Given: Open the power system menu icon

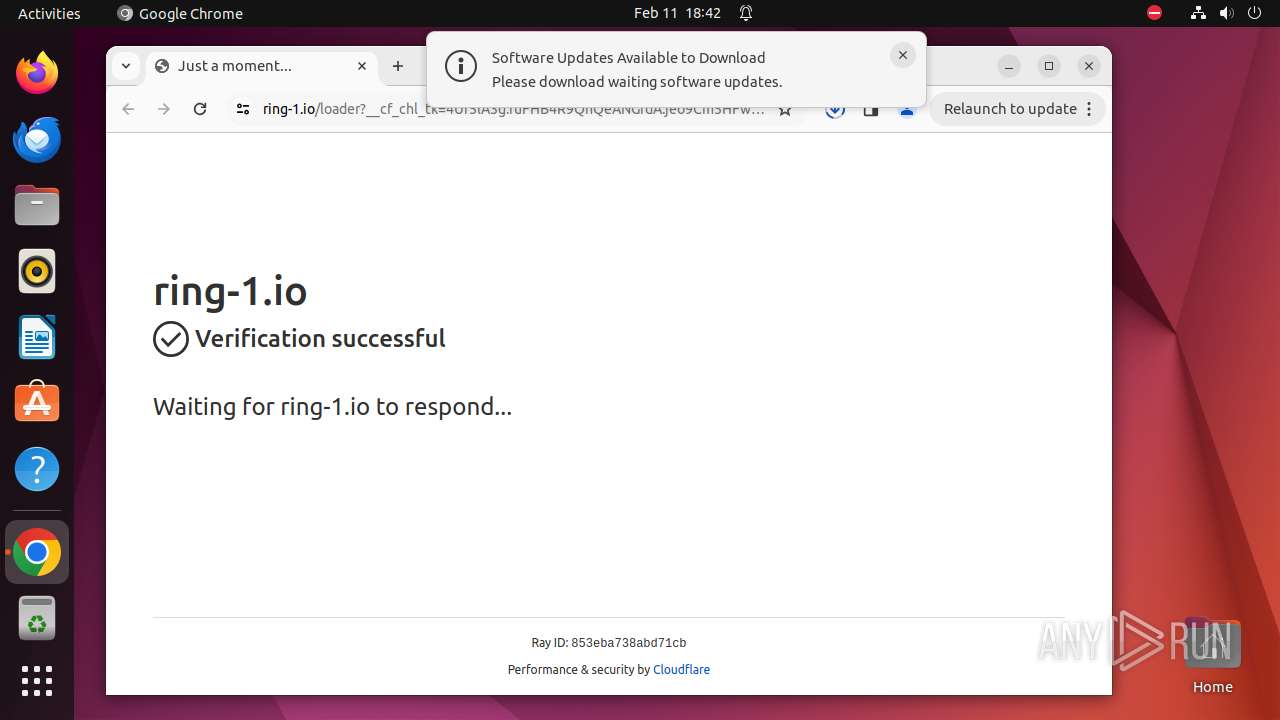Looking at the screenshot, I should click(1254, 13).
